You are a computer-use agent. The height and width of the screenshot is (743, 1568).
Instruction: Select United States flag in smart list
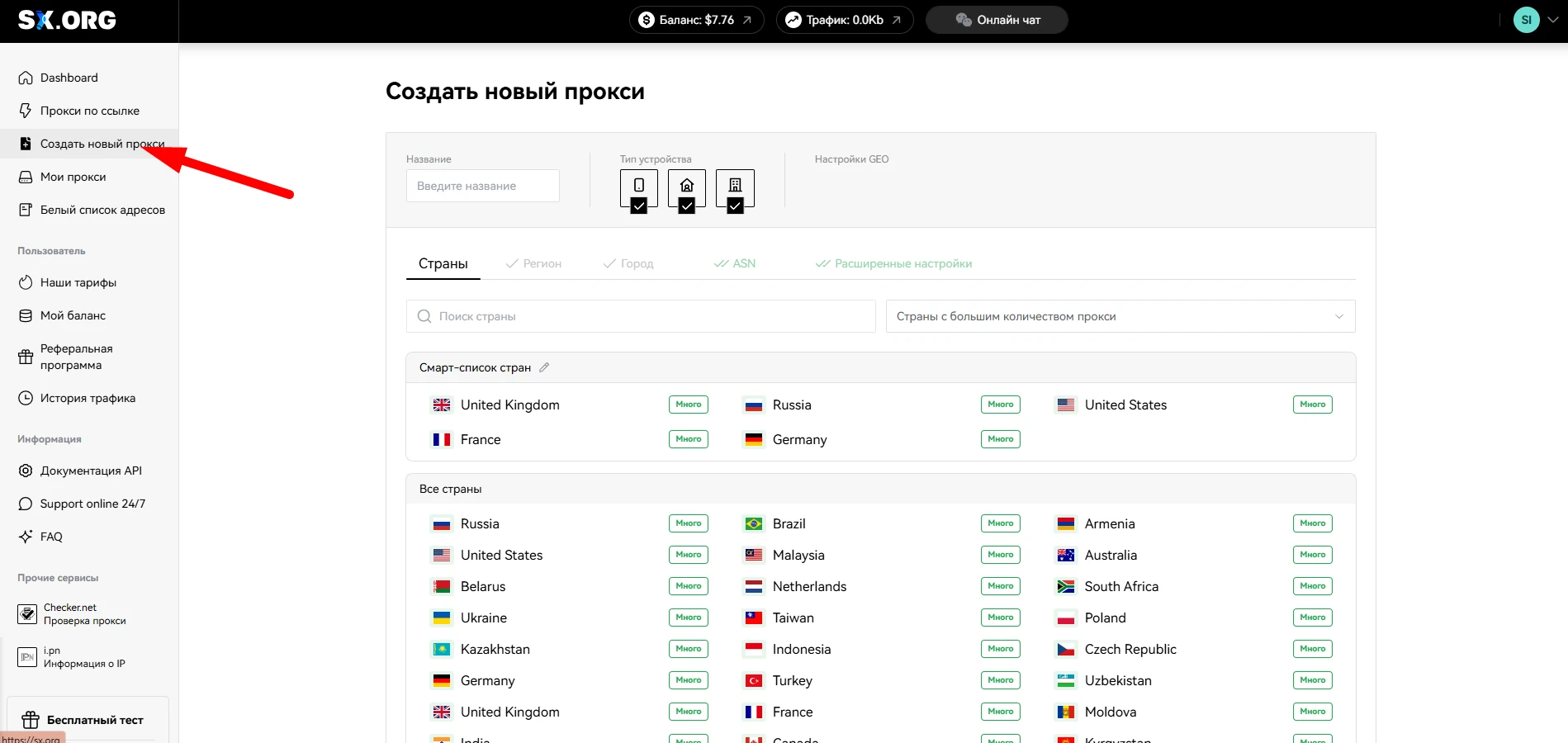(x=1066, y=405)
